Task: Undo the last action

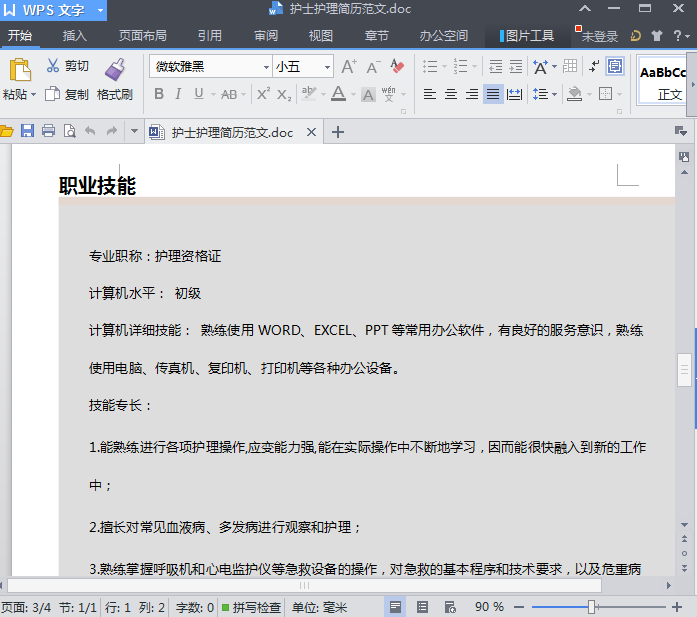Action: [90, 131]
